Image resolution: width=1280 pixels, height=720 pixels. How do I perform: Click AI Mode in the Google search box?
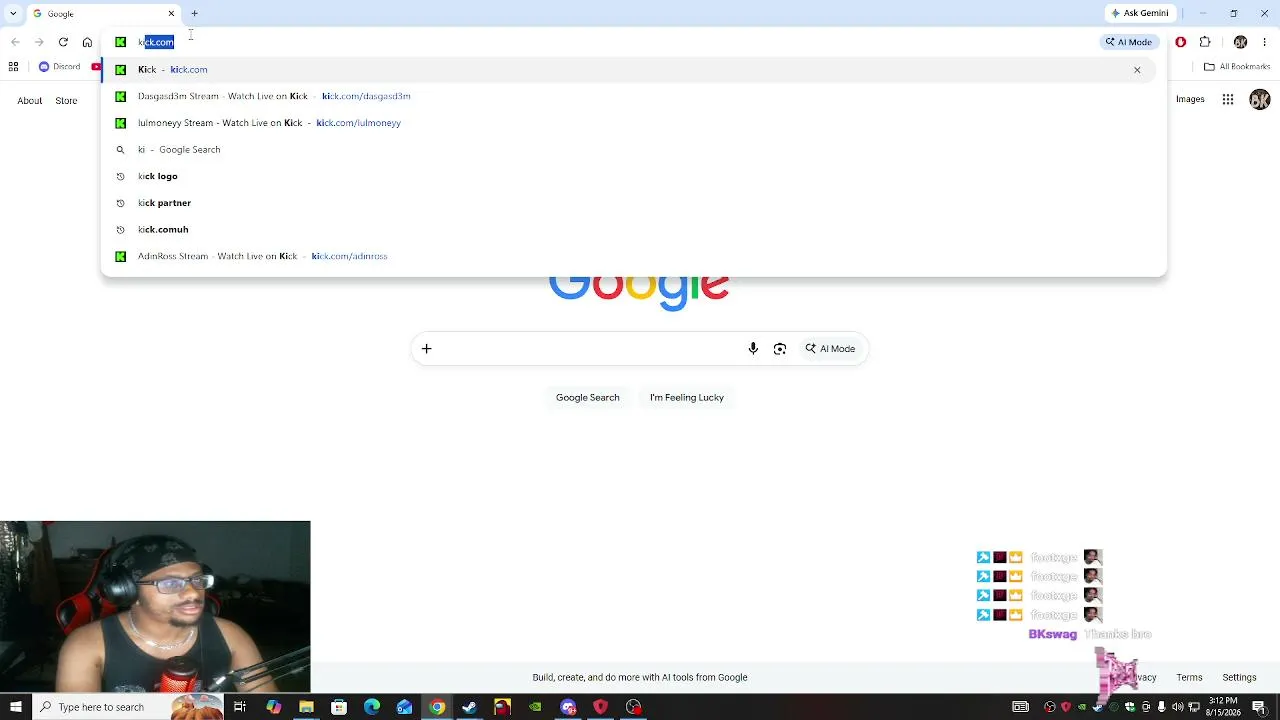[831, 349]
